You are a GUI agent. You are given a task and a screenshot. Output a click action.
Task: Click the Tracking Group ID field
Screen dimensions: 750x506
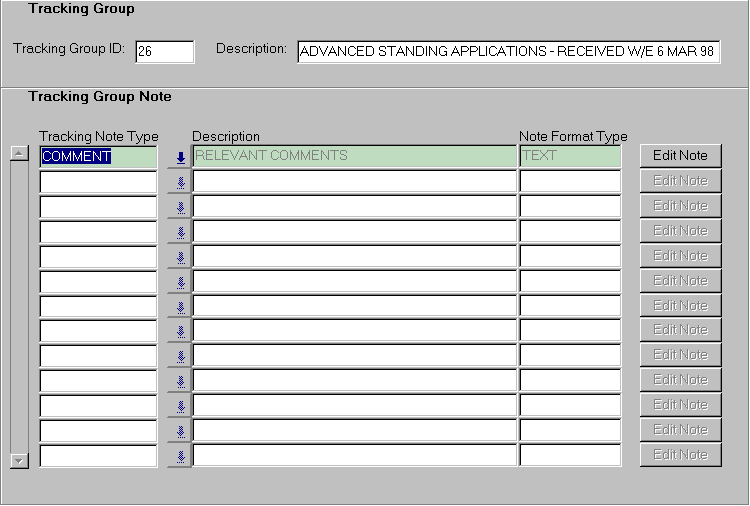[164, 52]
